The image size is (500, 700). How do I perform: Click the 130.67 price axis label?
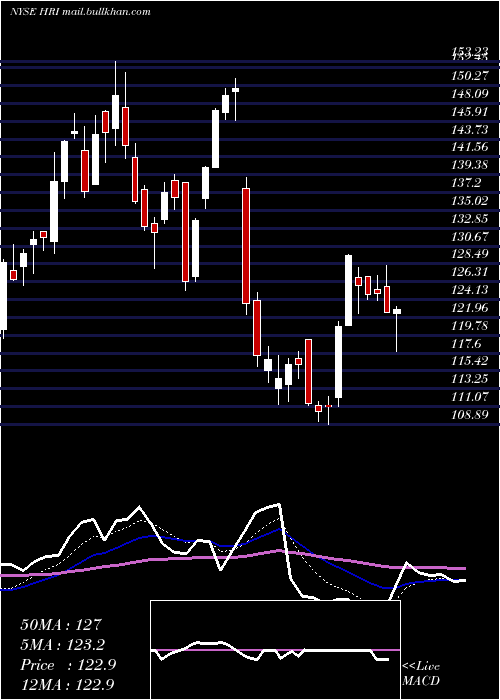tap(469, 236)
